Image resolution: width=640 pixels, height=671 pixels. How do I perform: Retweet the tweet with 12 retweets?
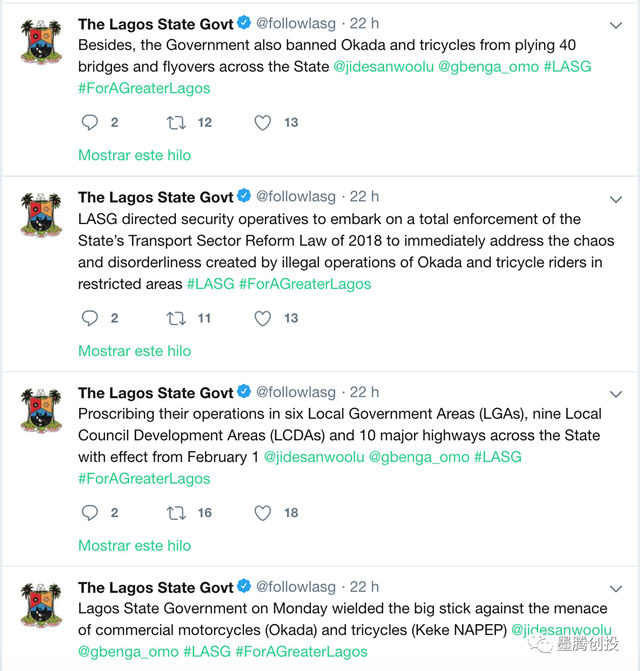176,123
